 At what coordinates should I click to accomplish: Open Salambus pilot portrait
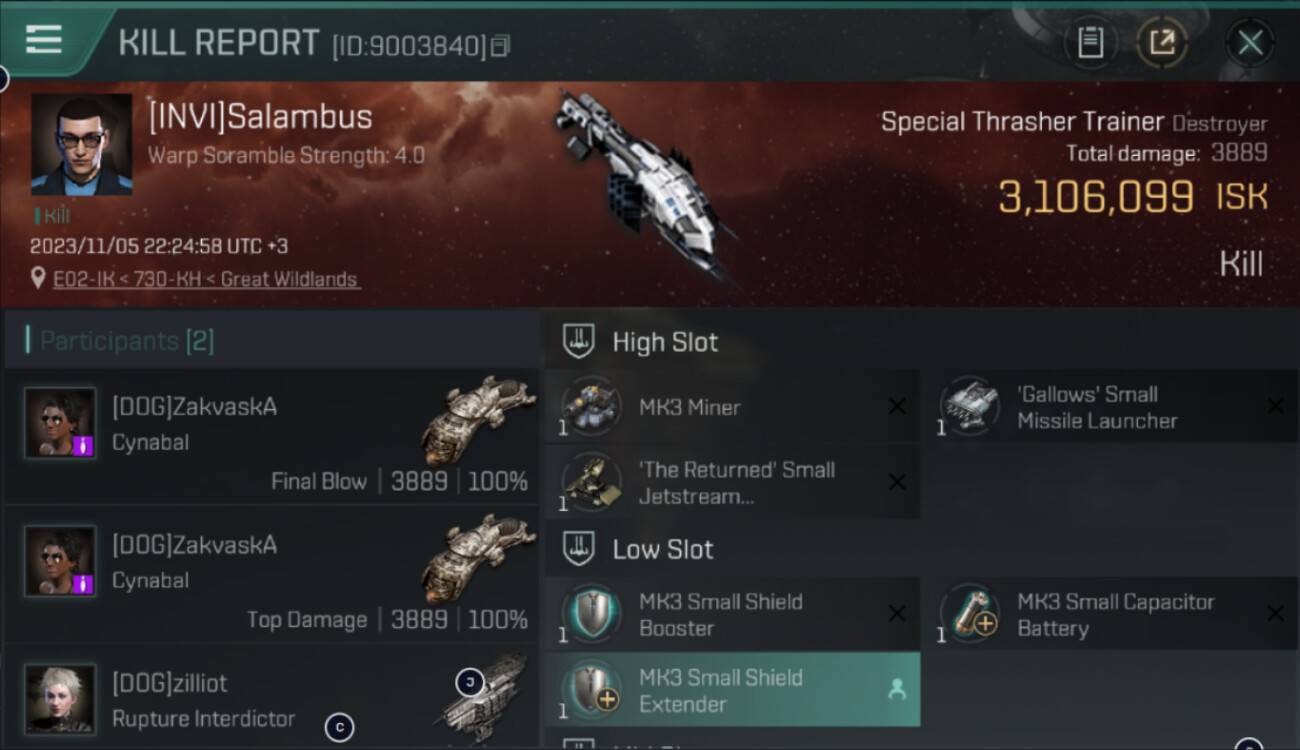[81, 144]
